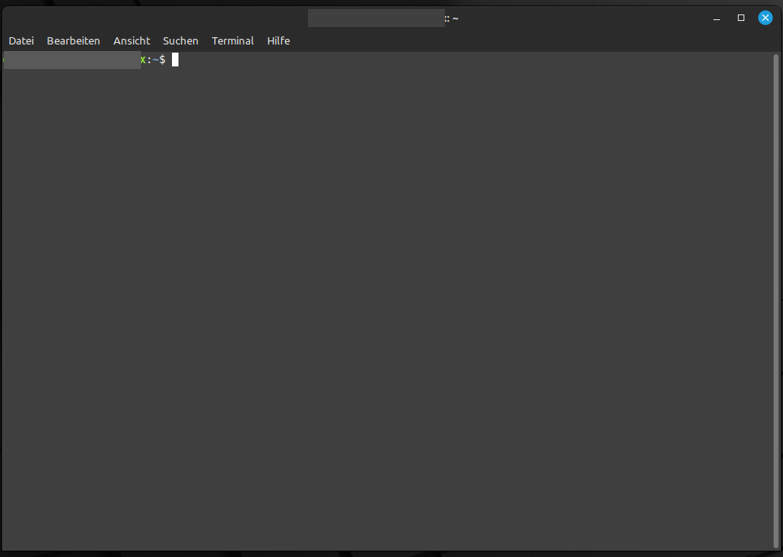Close the terminal with the blue X button
The width and height of the screenshot is (783, 557).
click(765, 18)
